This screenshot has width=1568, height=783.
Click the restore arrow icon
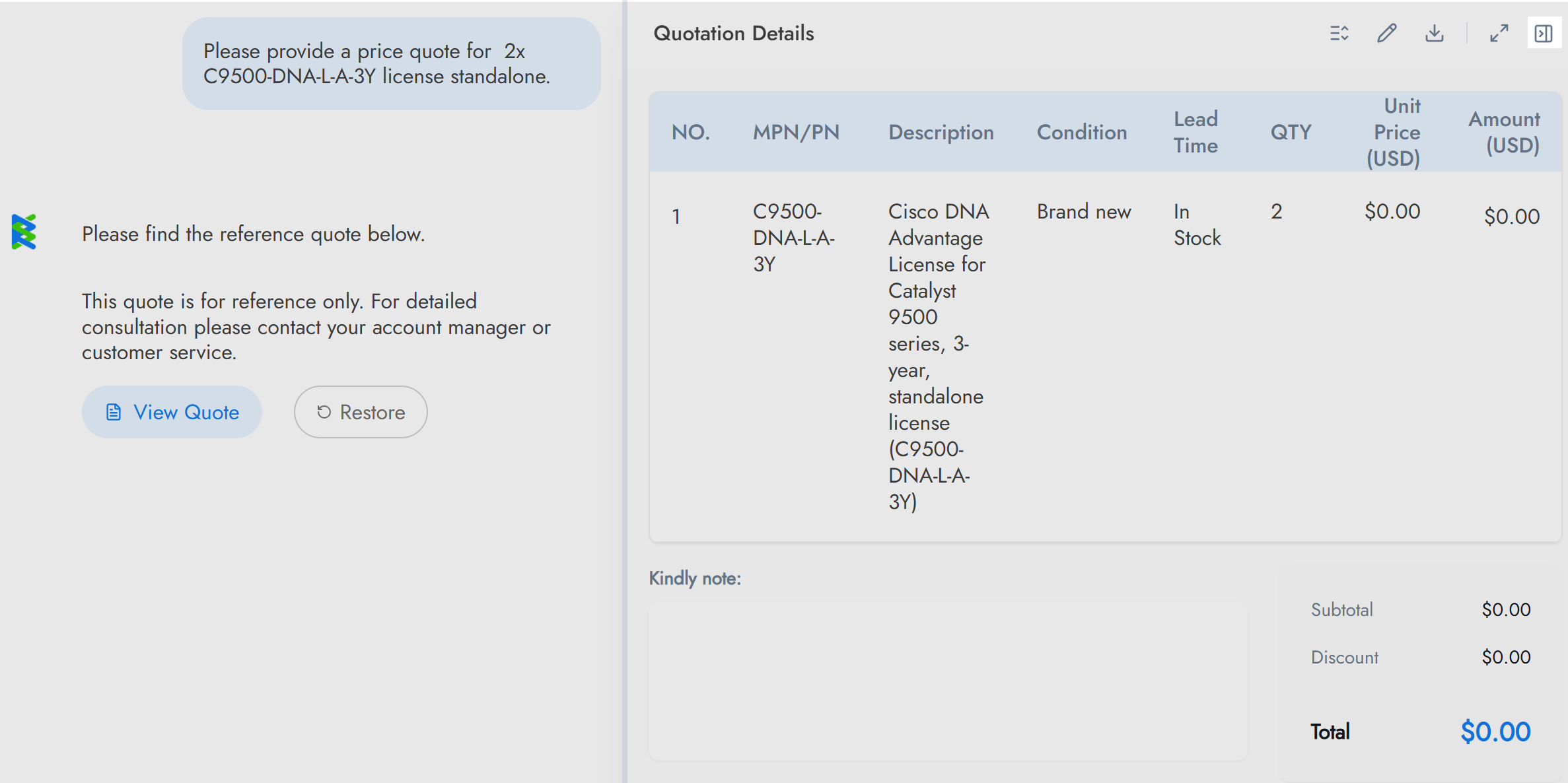click(x=324, y=412)
